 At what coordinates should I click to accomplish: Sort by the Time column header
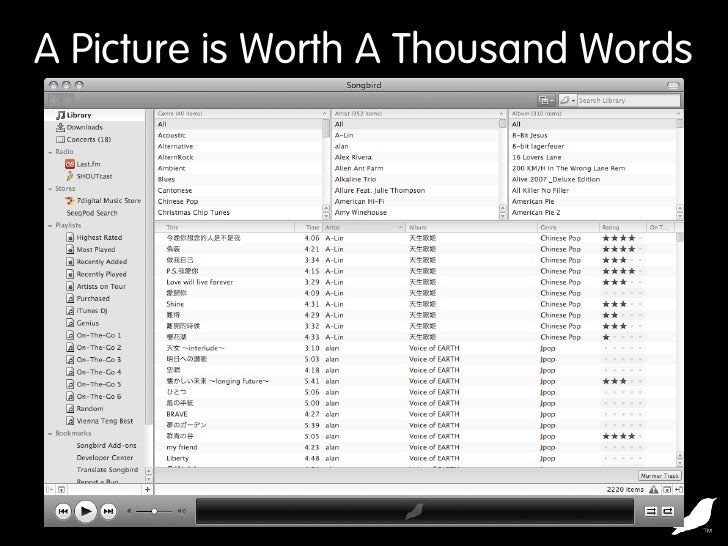[308, 228]
